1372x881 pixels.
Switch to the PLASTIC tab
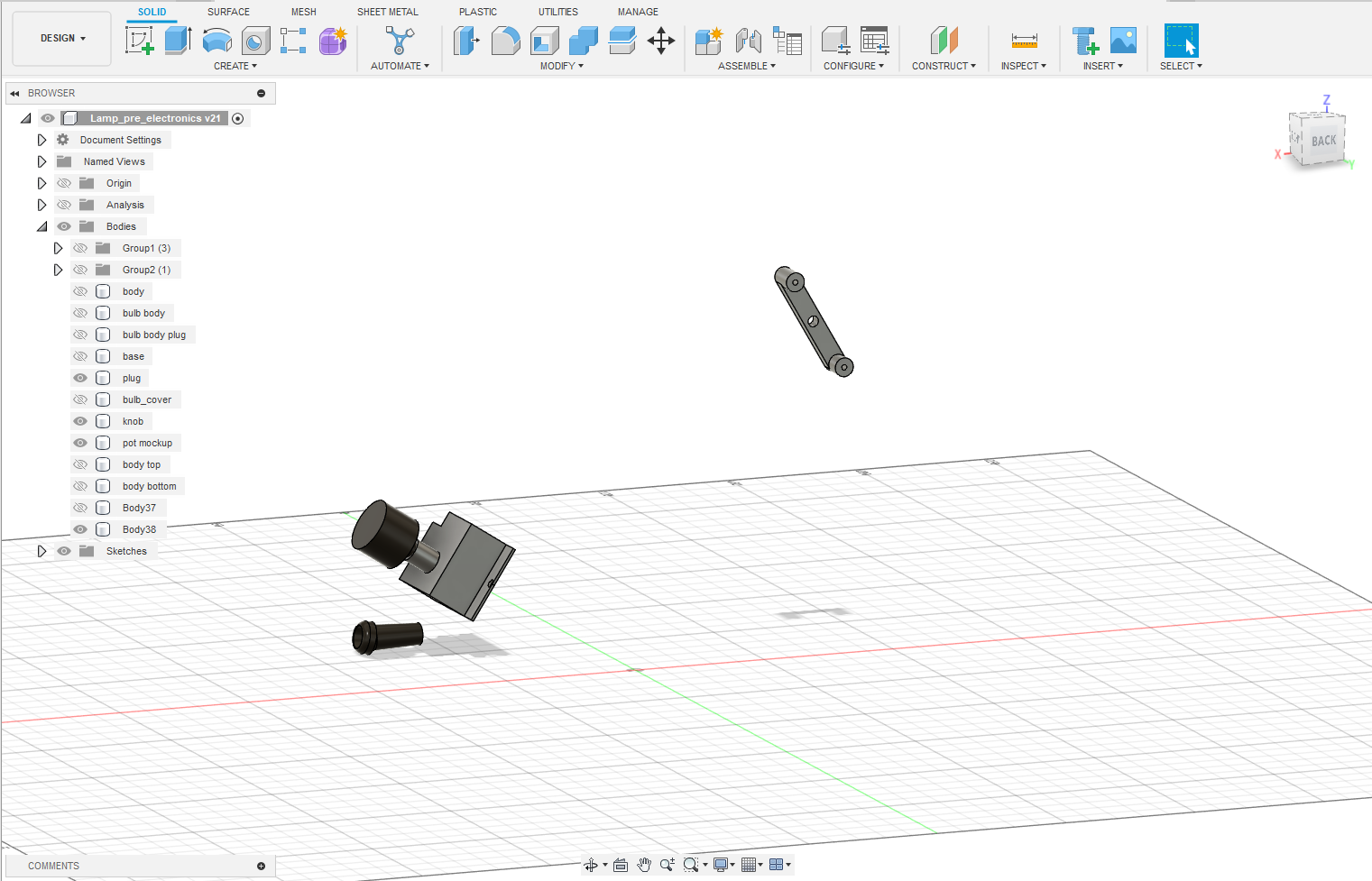(478, 12)
